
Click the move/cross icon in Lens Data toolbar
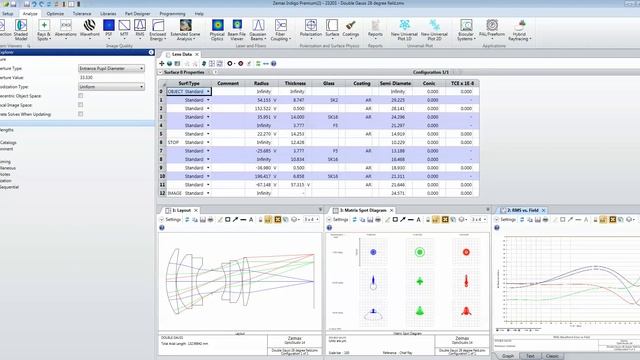(162, 64)
